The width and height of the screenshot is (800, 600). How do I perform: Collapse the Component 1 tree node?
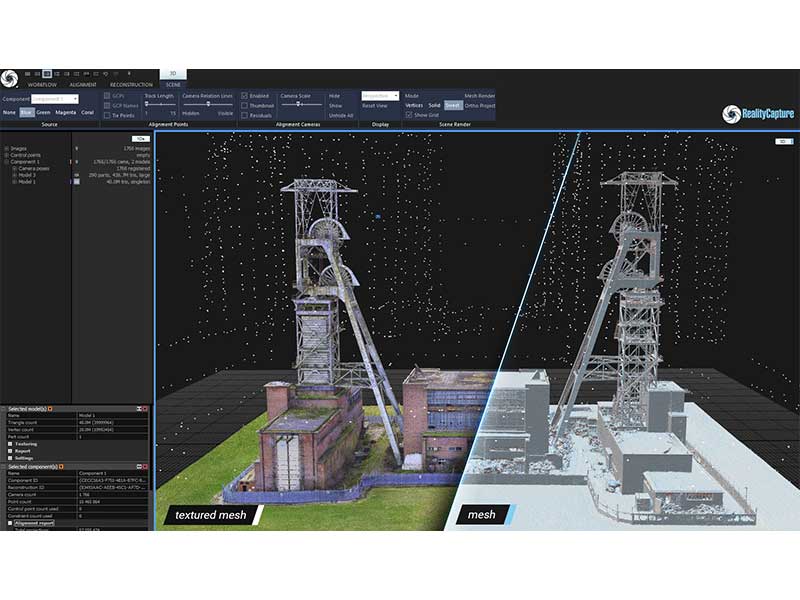coord(7,162)
